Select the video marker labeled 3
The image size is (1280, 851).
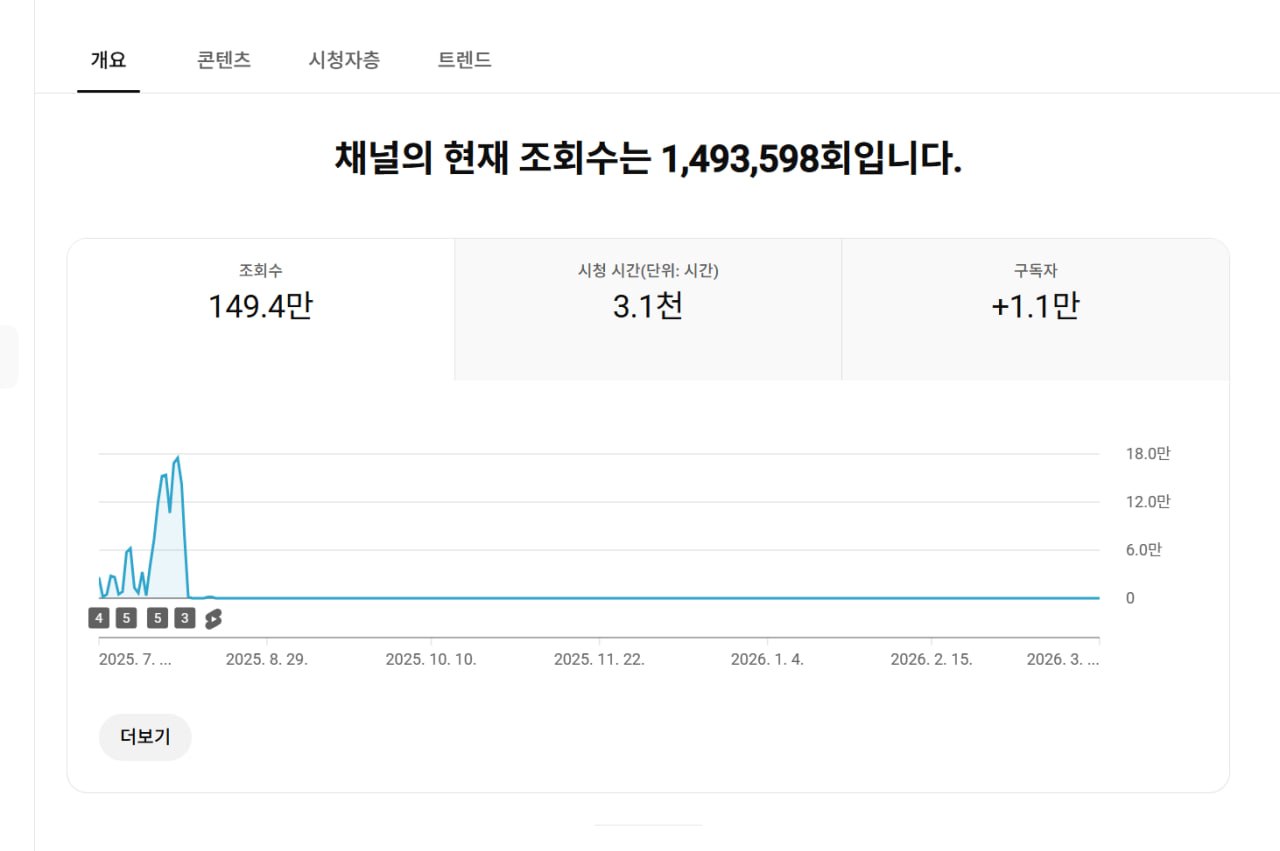pyautogui.click(x=184, y=618)
